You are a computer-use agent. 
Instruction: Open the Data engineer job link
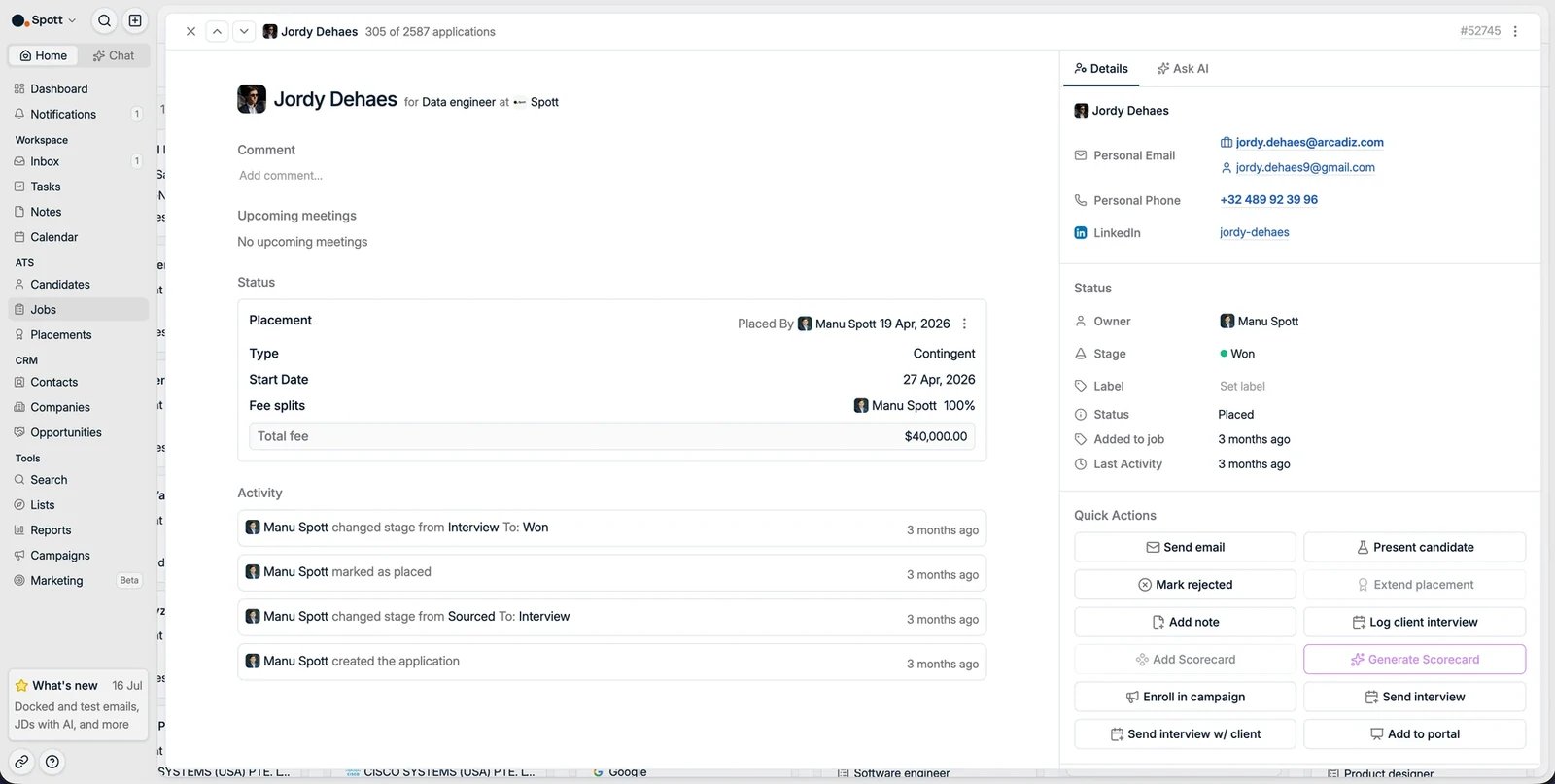tap(459, 102)
